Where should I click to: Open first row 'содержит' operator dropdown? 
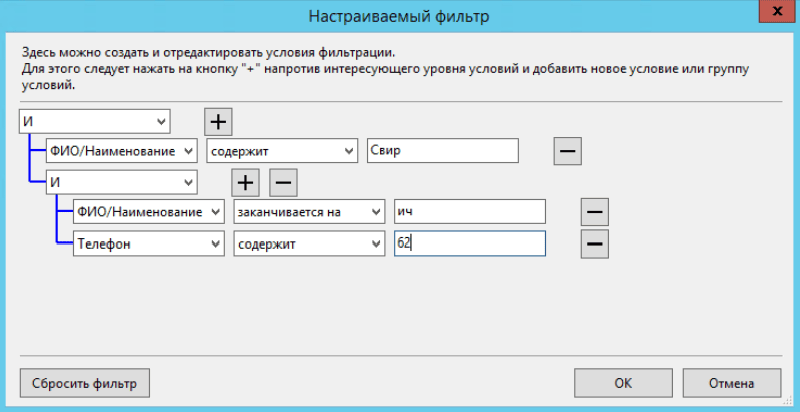click(x=282, y=151)
